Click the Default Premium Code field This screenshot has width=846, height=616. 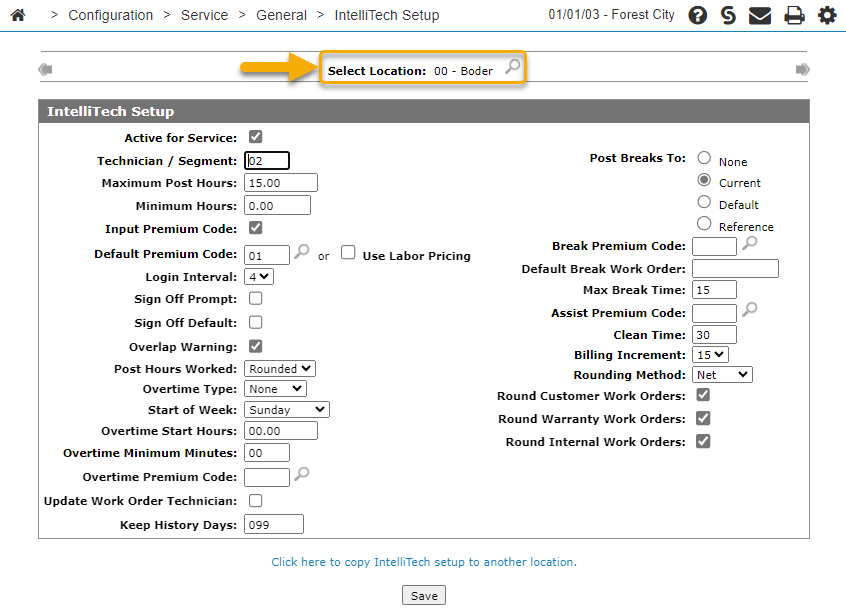click(x=267, y=255)
